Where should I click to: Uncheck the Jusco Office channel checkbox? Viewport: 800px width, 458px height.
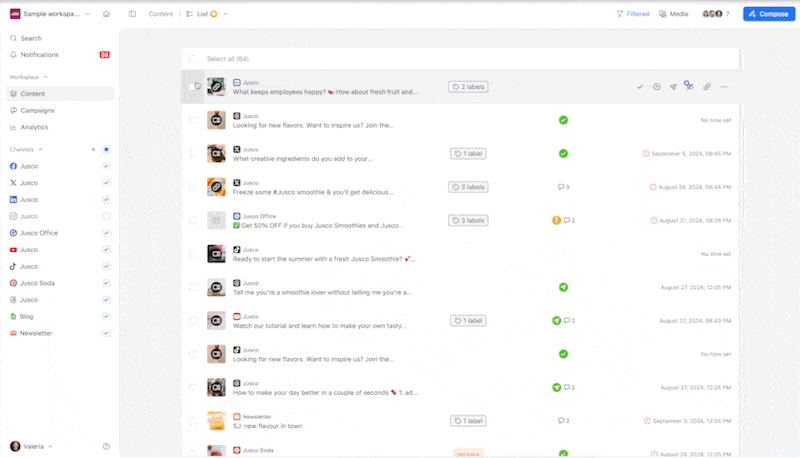[106, 233]
